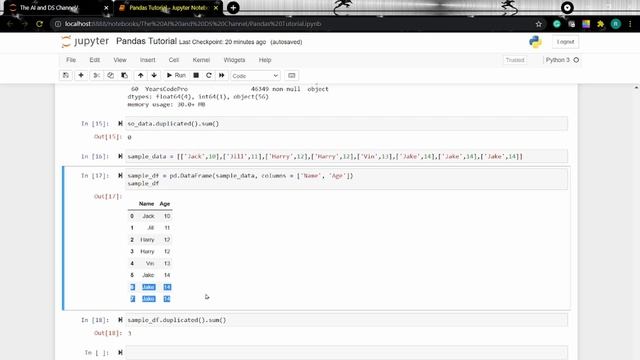Insert a cell below using plus icon
Viewport: 640px width, 360px height.
click(x=81, y=76)
